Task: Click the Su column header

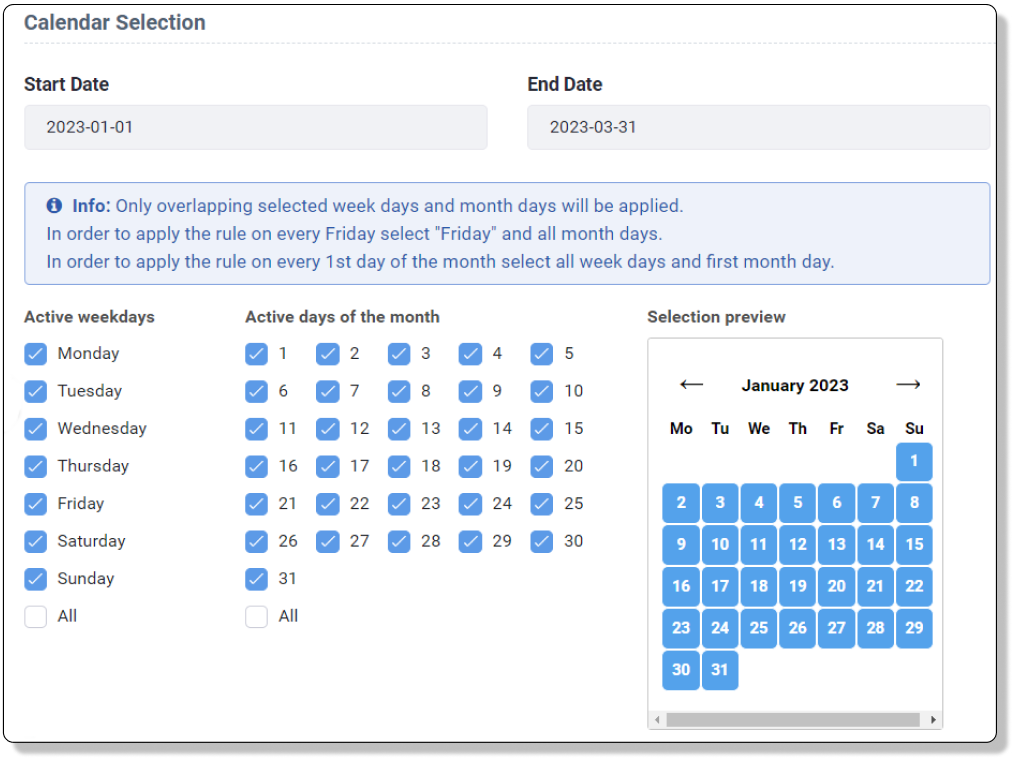Action: point(914,429)
